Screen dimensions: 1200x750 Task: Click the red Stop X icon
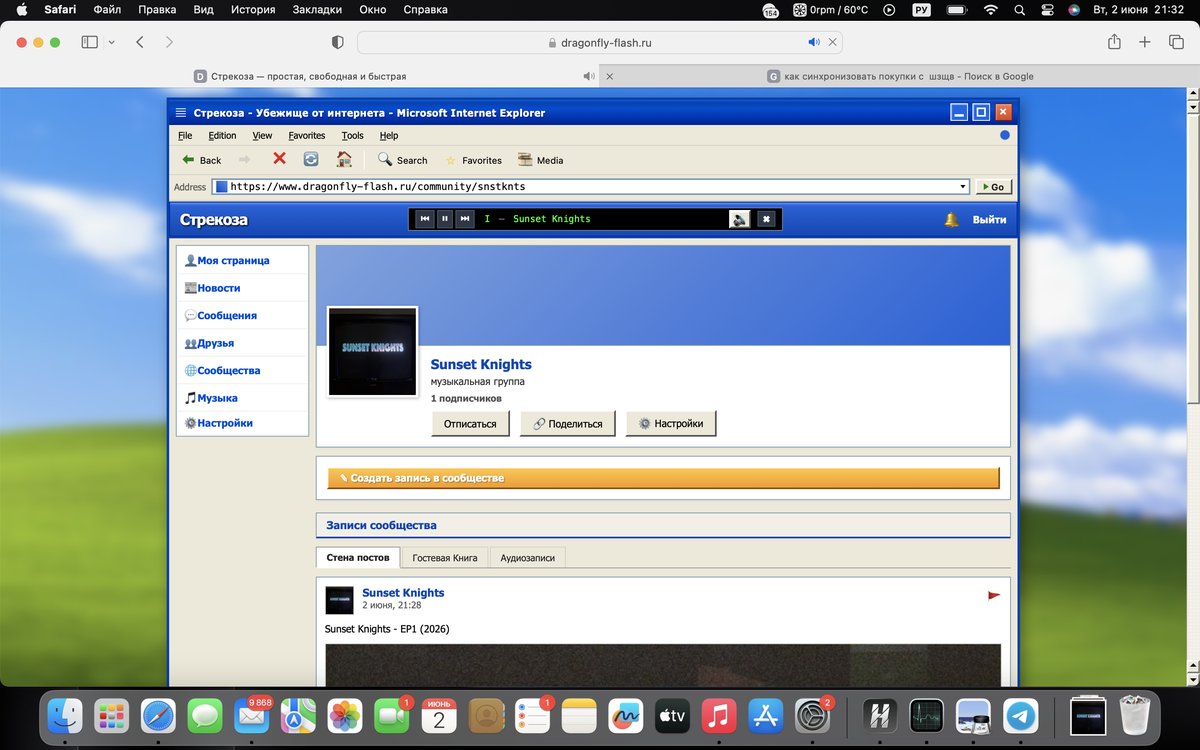tap(279, 159)
